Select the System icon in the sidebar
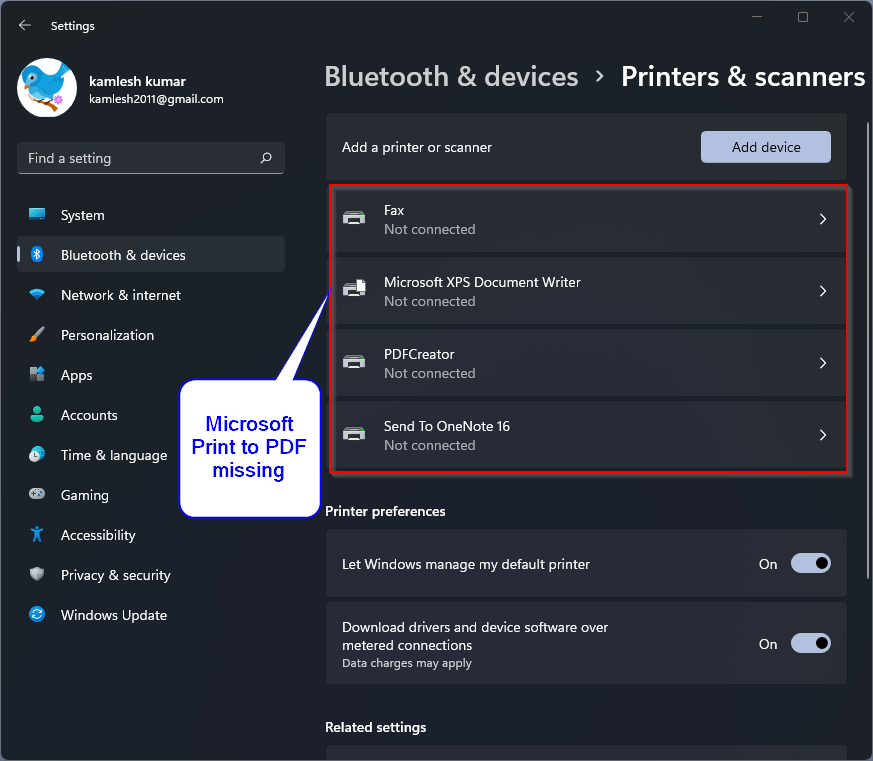Image resolution: width=873 pixels, height=761 pixels. (x=37, y=215)
